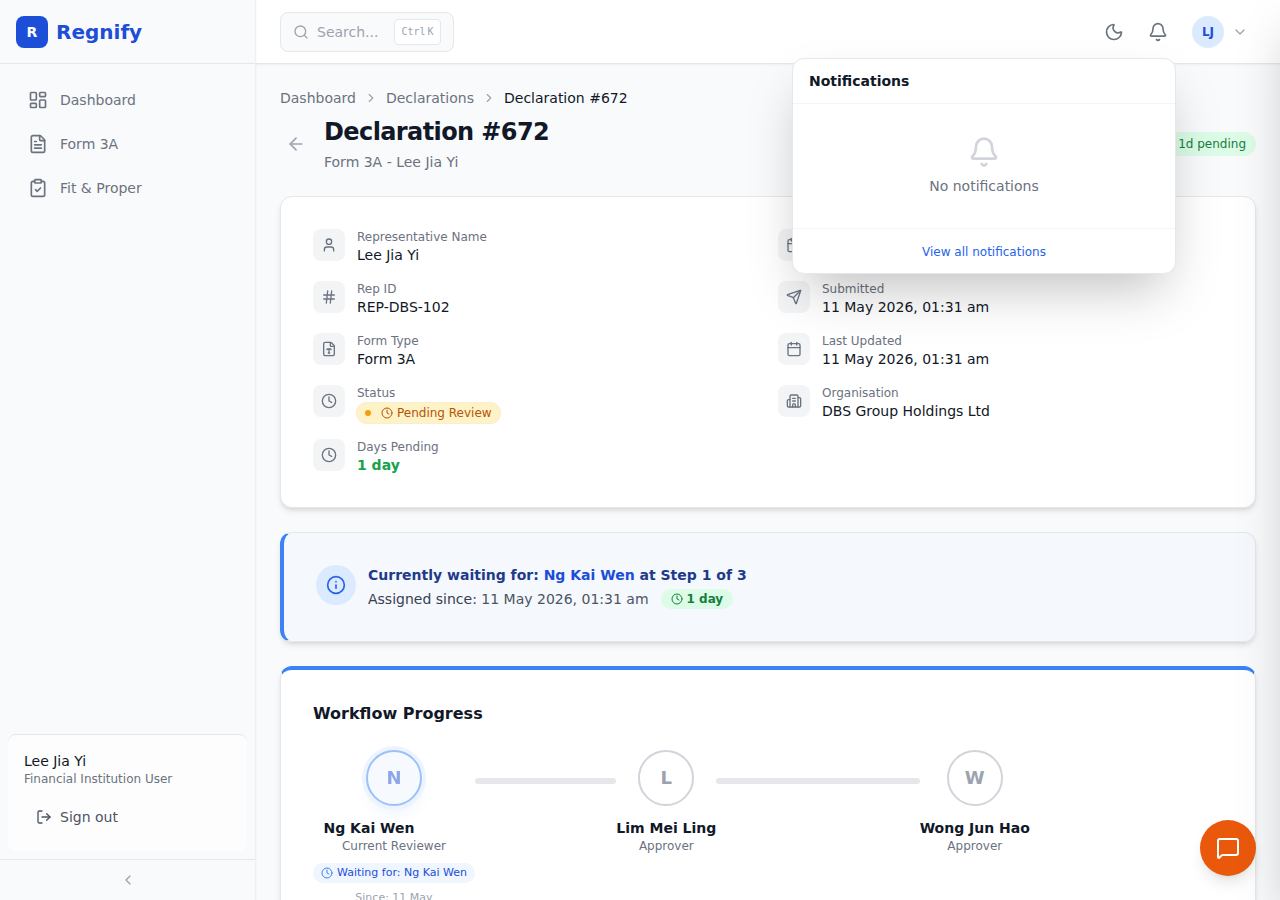Click the Workflow Progress heading

[x=398, y=713]
